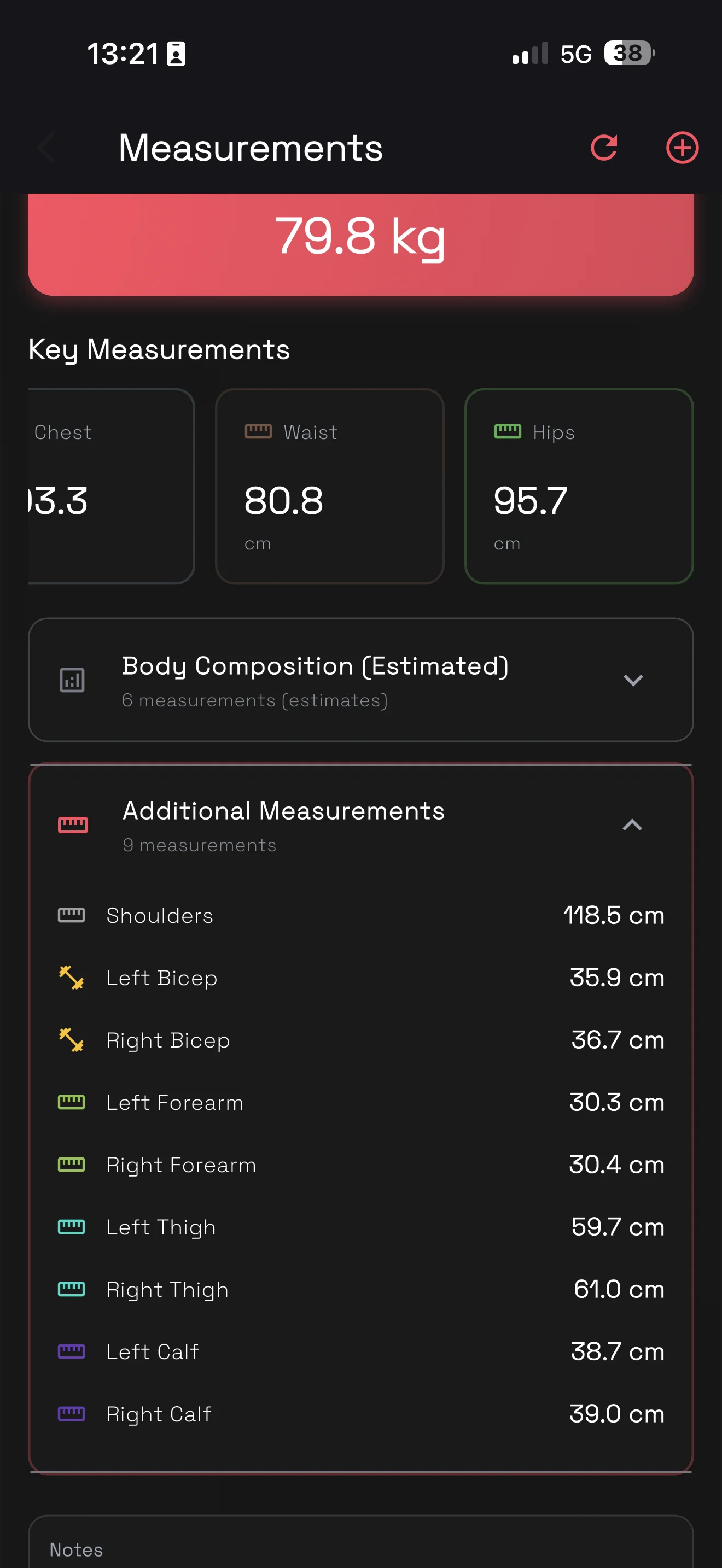This screenshot has width=722, height=1568.
Task: Tap the purple ruler icon for Left Calf
Action: [x=71, y=1351]
